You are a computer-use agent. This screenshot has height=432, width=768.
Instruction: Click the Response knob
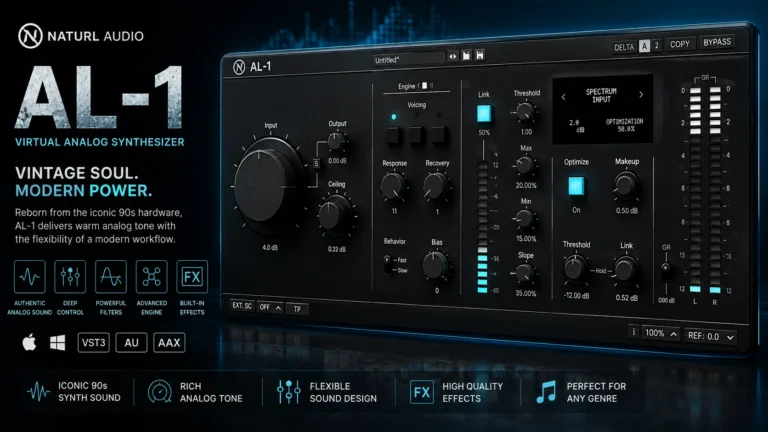pos(393,186)
